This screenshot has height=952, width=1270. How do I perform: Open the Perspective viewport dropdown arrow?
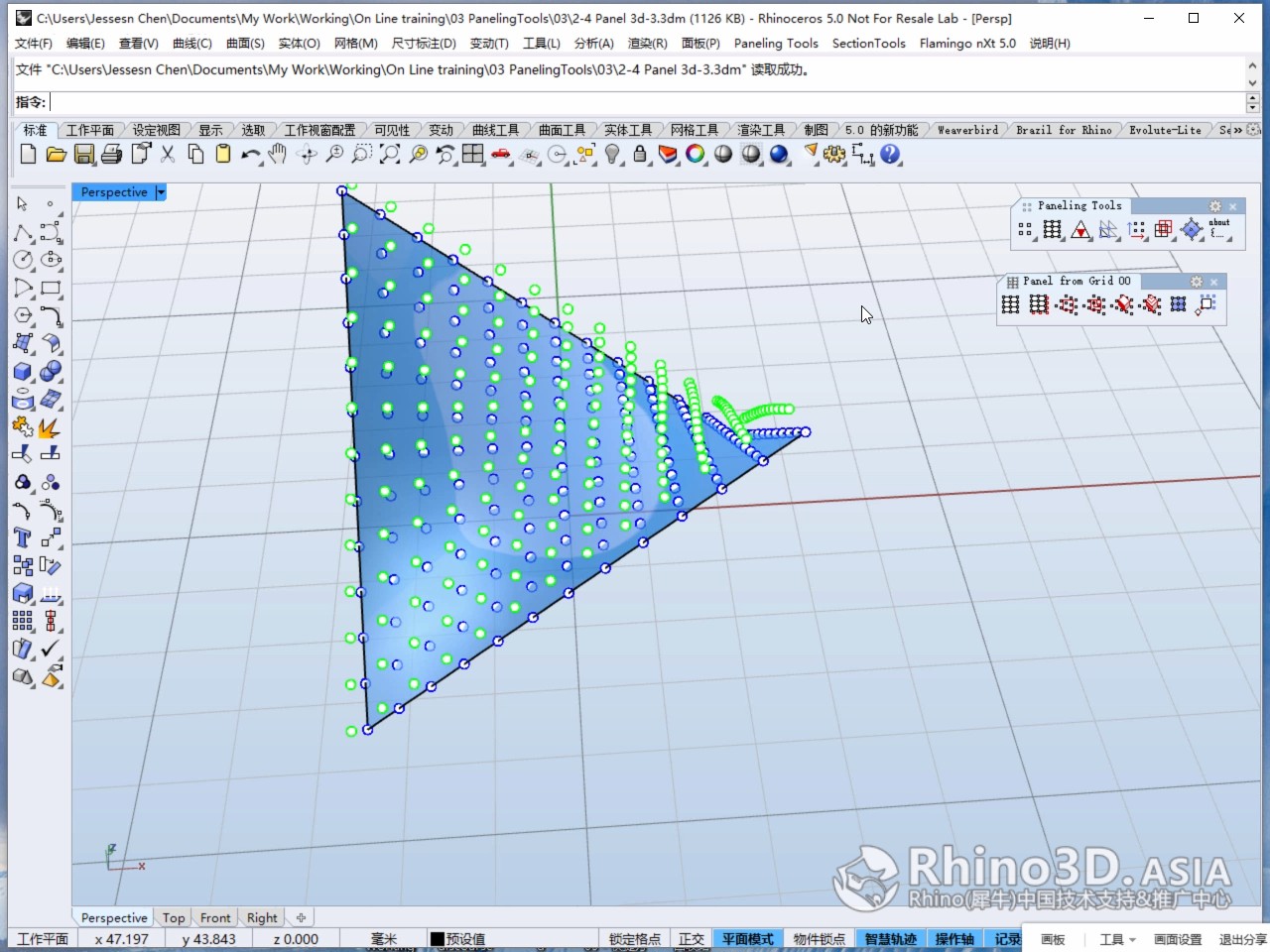click(161, 192)
